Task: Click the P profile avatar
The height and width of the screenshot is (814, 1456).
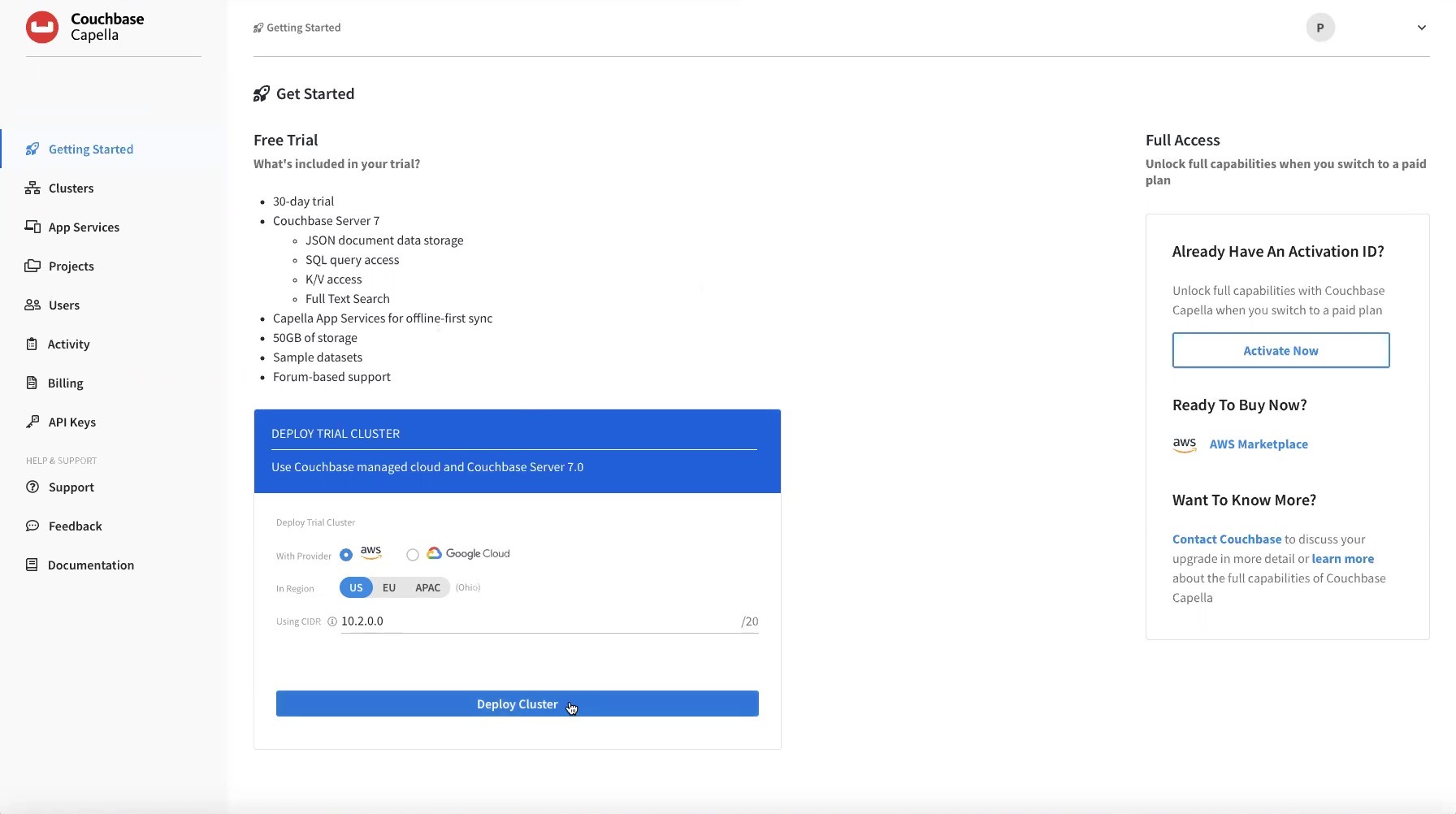Action: click(x=1320, y=27)
